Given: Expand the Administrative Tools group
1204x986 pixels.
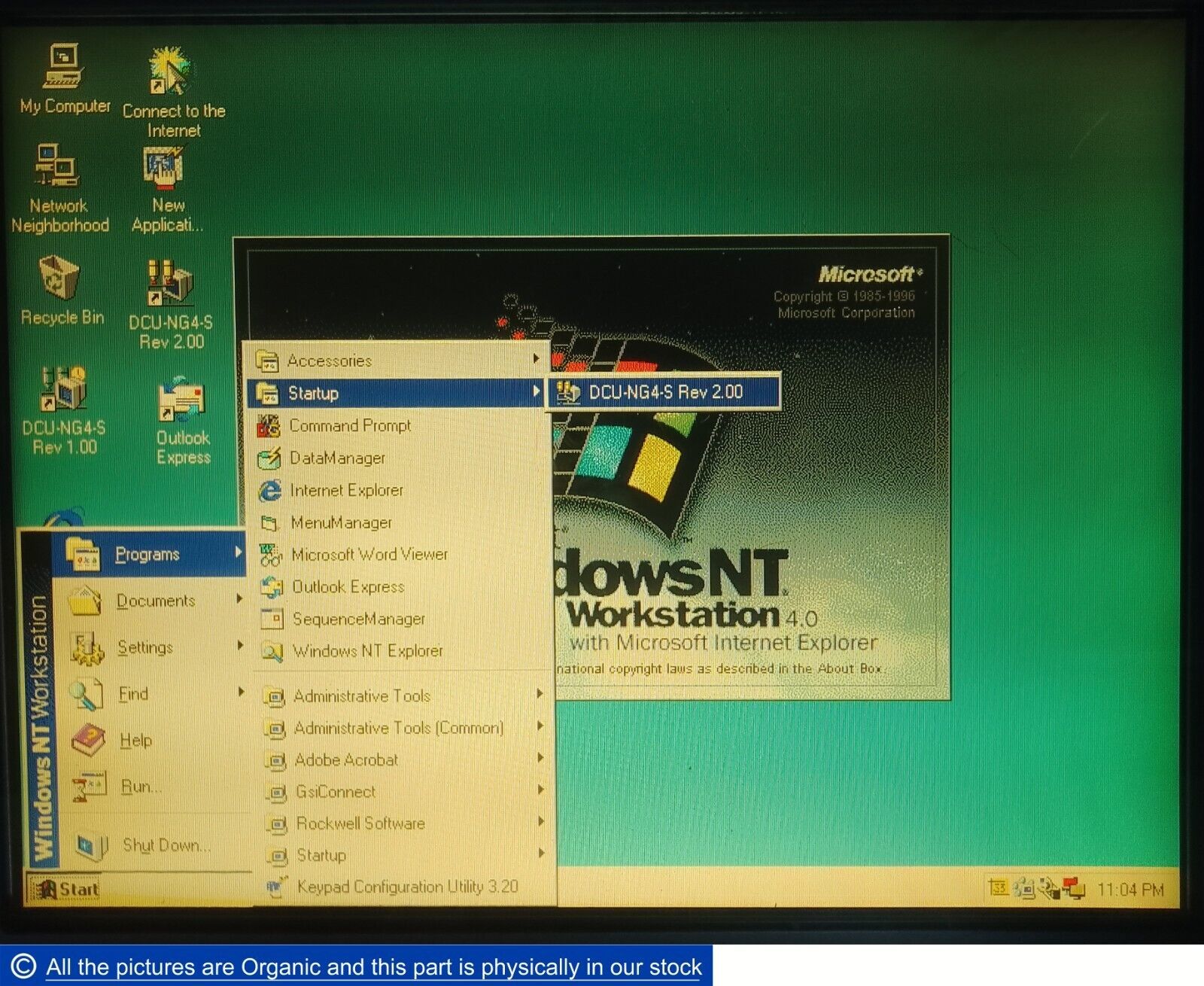Looking at the screenshot, I should click(404, 696).
